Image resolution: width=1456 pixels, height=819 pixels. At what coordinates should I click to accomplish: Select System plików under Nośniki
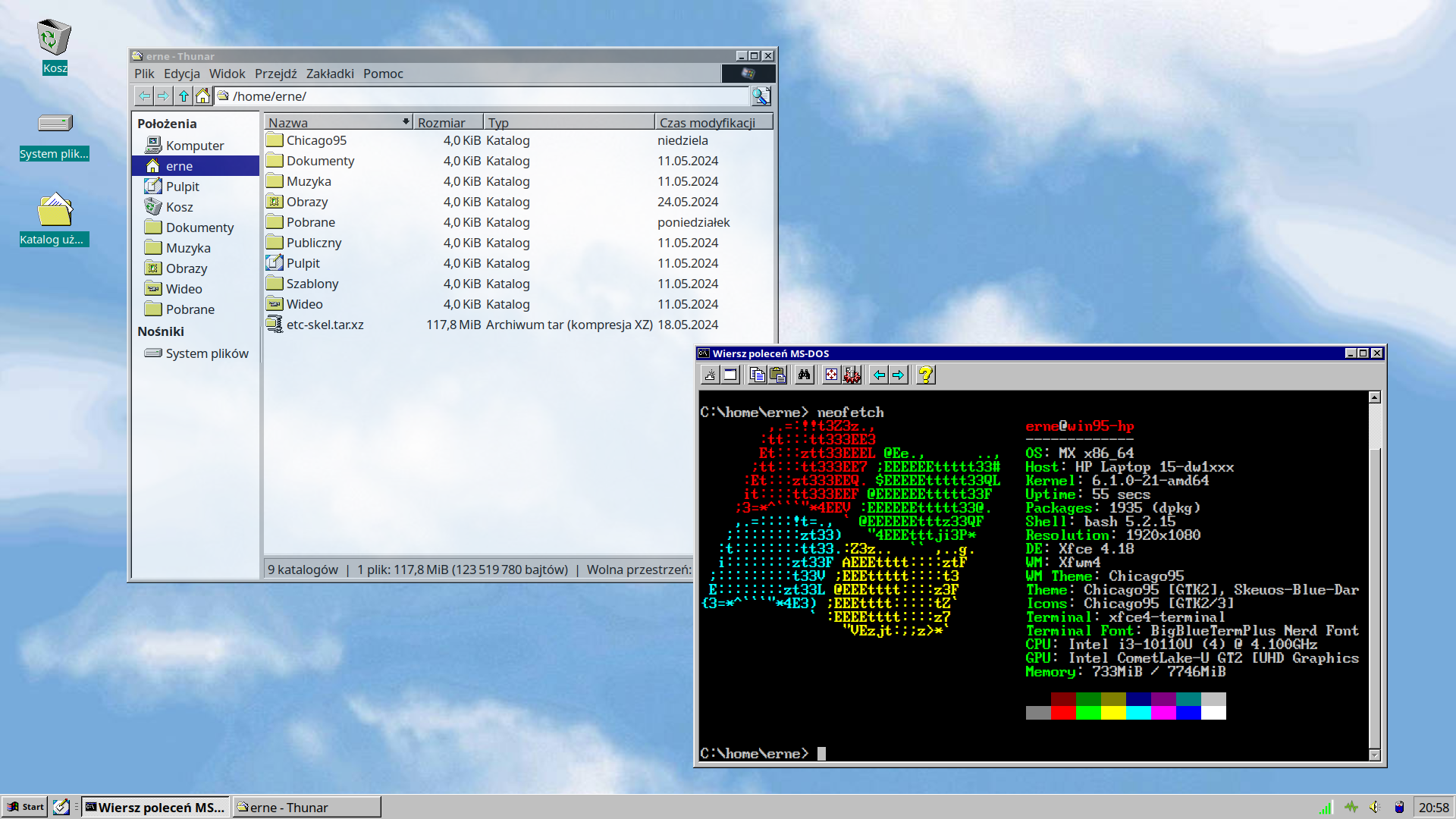(x=195, y=353)
